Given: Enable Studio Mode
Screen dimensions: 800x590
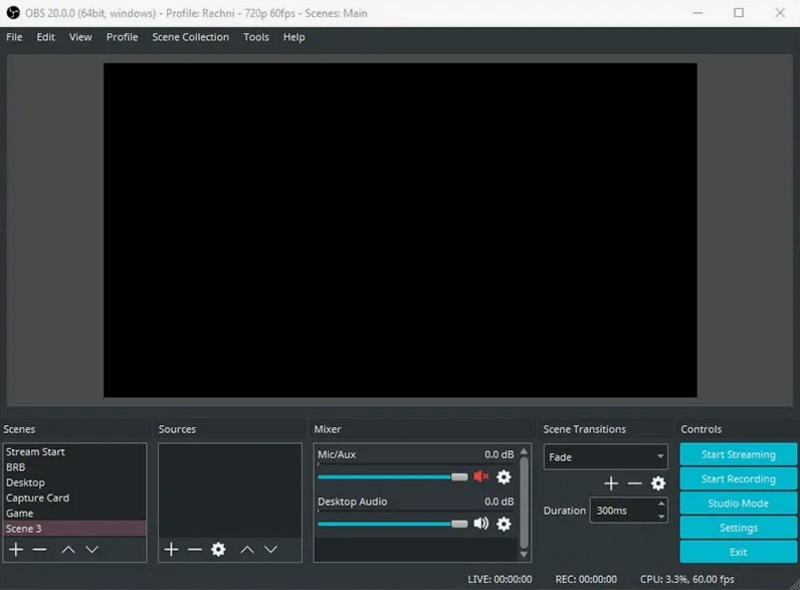Looking at the screenshot, I should click(738, 503).
